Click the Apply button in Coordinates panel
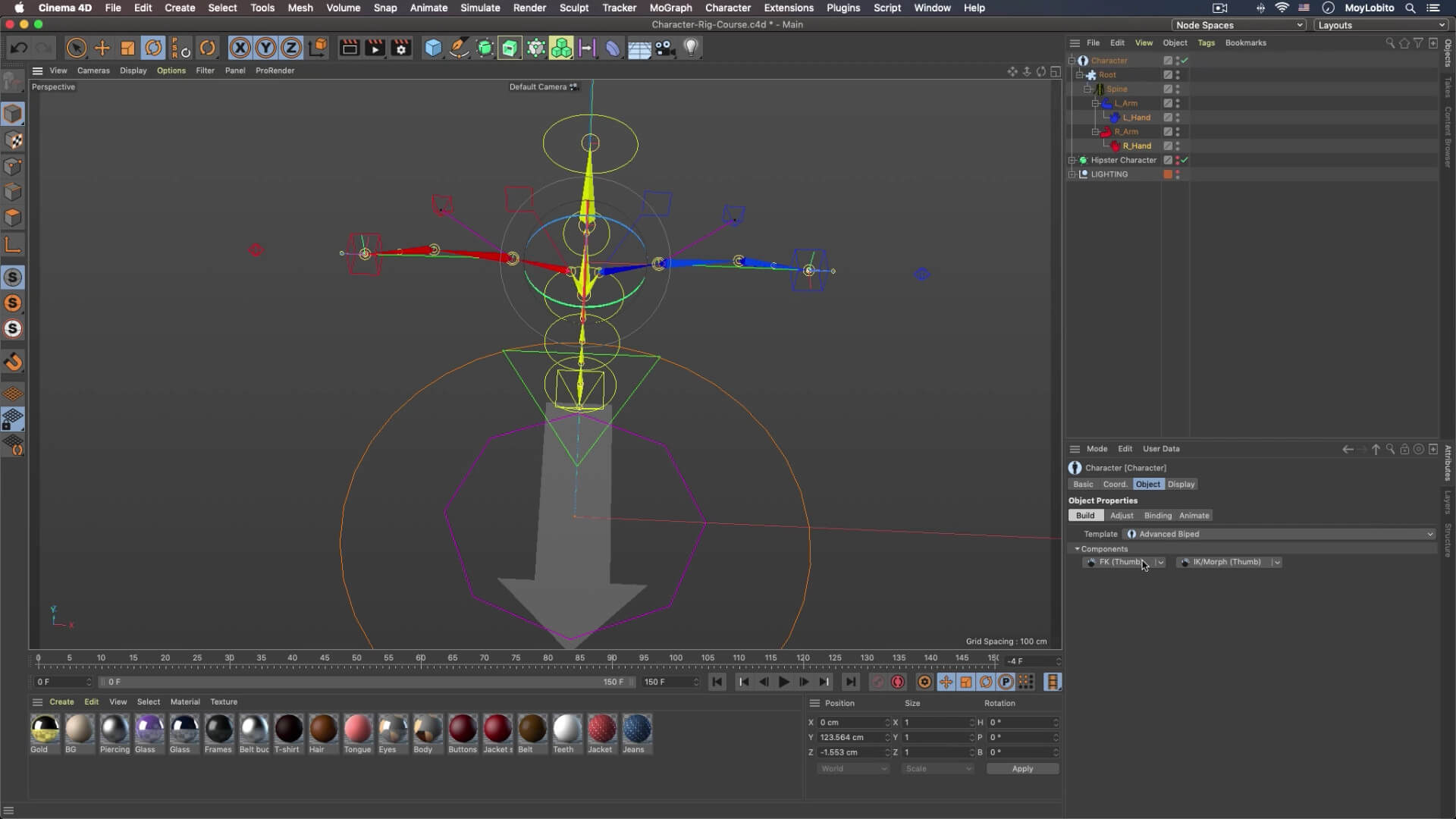The width and height of the screenshot is (1456, 819). pos(1022,768)
